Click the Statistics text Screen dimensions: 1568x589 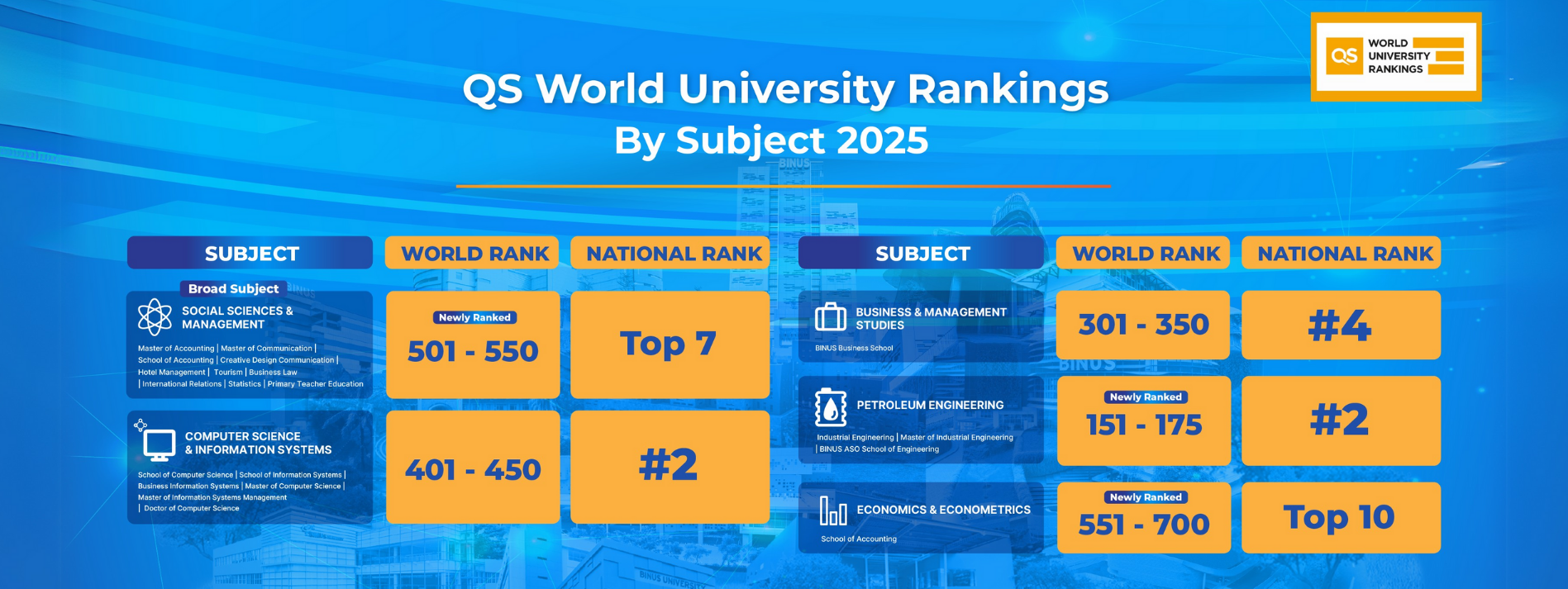coord(245,384)
